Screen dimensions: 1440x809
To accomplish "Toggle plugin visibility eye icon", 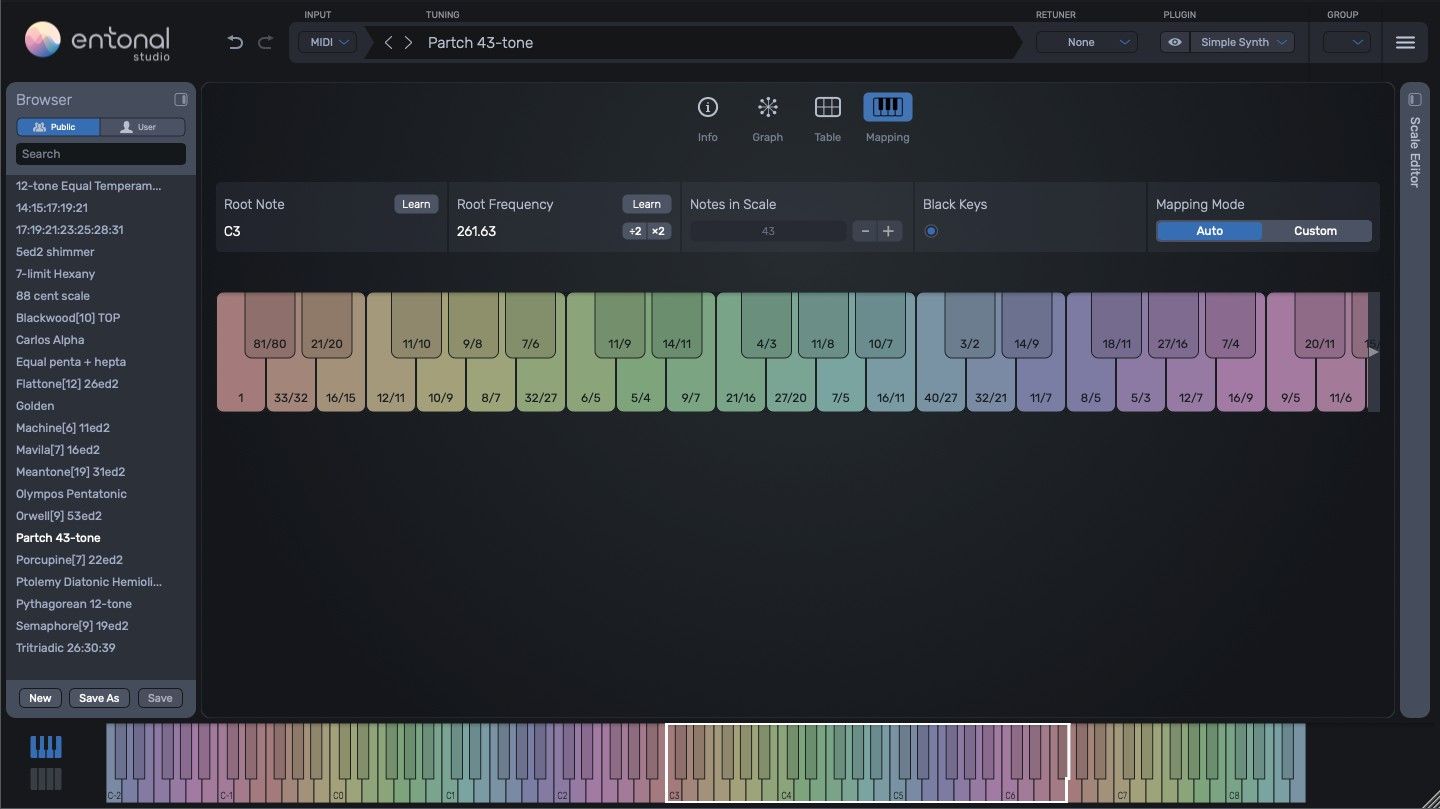I will coord(1175,42).
